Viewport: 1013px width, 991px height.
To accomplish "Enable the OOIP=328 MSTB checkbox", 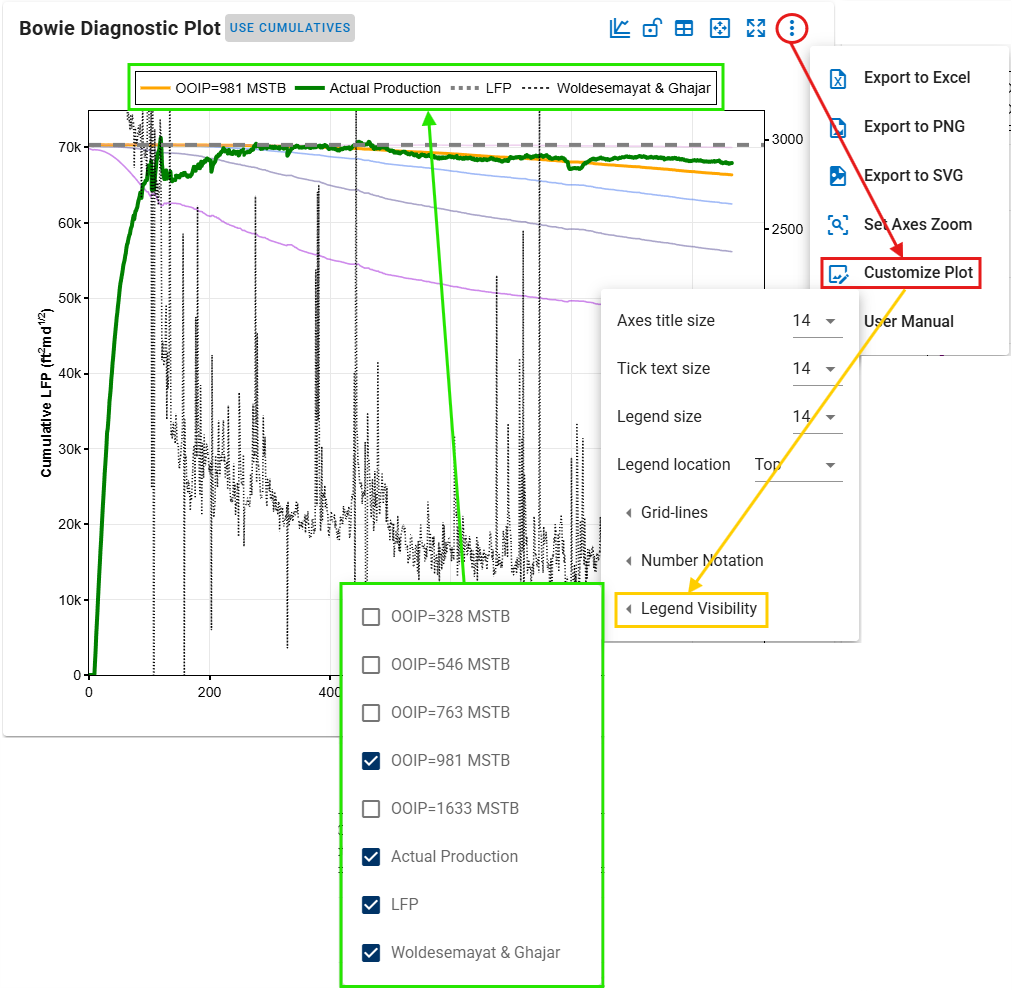I will click(x=371, y=617).
